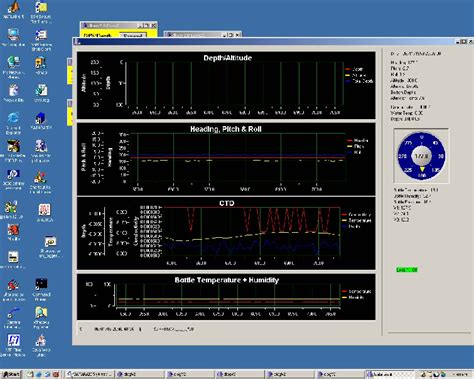474x379 pixels.
Task: Click the red quick launch icon in taskbar
Action: tap(56, 374)
